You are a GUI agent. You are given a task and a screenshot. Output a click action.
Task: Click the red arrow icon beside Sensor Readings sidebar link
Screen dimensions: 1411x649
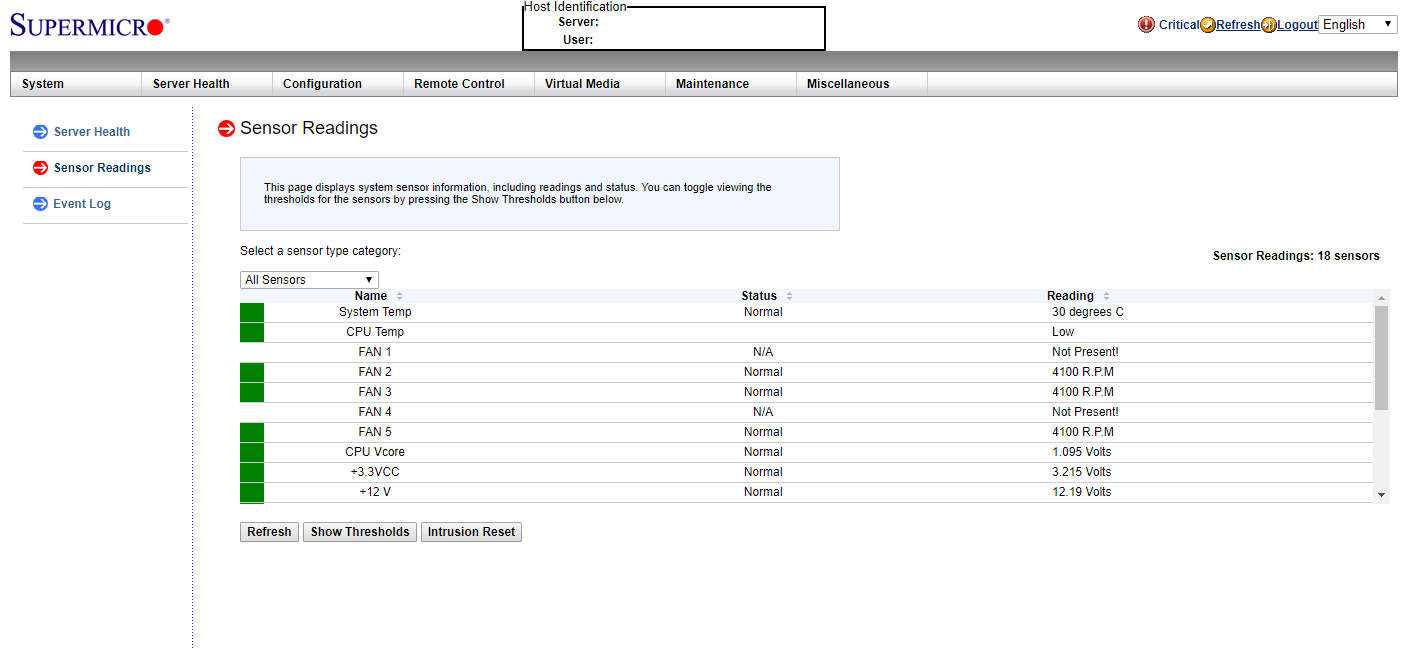(x=39, y=167)
